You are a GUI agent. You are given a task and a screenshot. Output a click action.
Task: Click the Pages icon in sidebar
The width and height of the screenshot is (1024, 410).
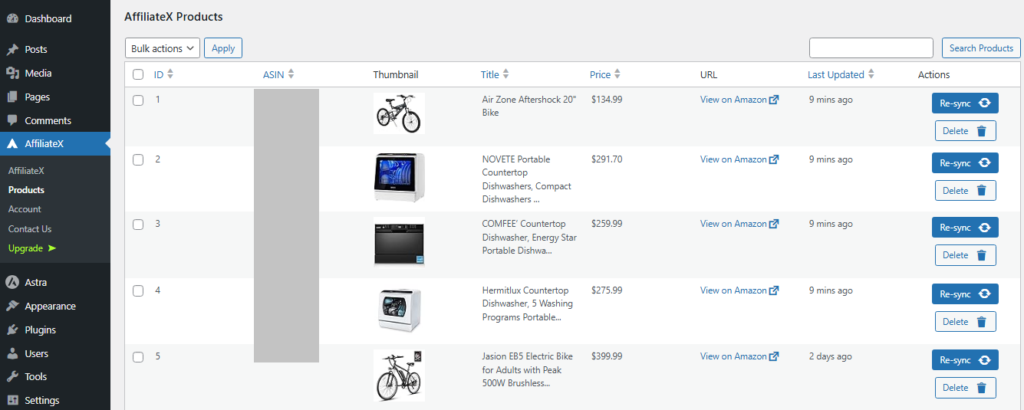12,97
